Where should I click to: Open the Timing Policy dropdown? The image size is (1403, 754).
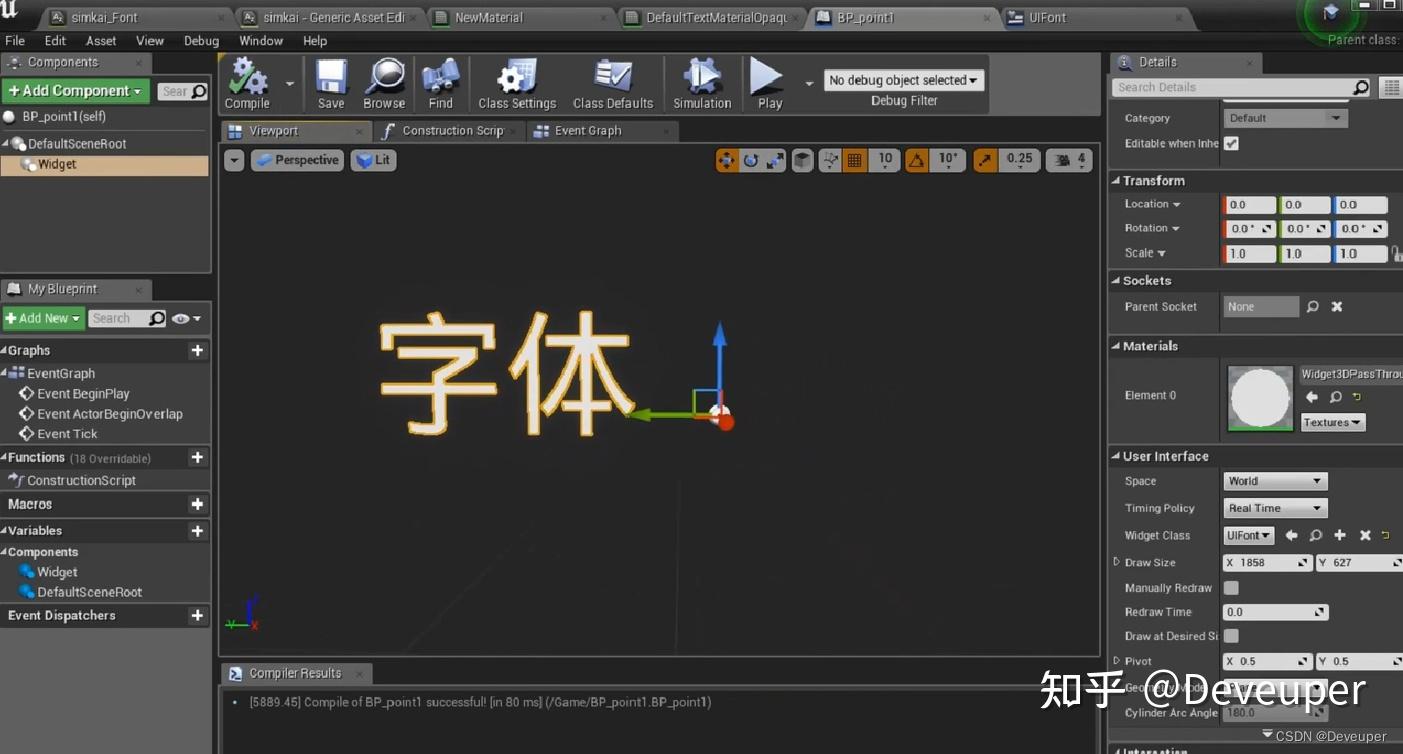(x=1274, y=508)
